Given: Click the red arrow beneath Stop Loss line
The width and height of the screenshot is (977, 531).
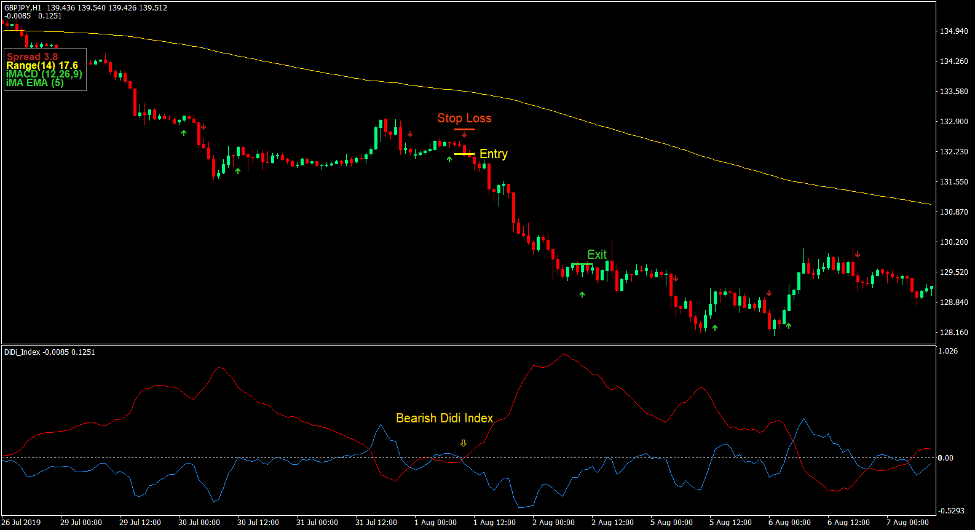Looking at the screenshot, I should point(463,136).
